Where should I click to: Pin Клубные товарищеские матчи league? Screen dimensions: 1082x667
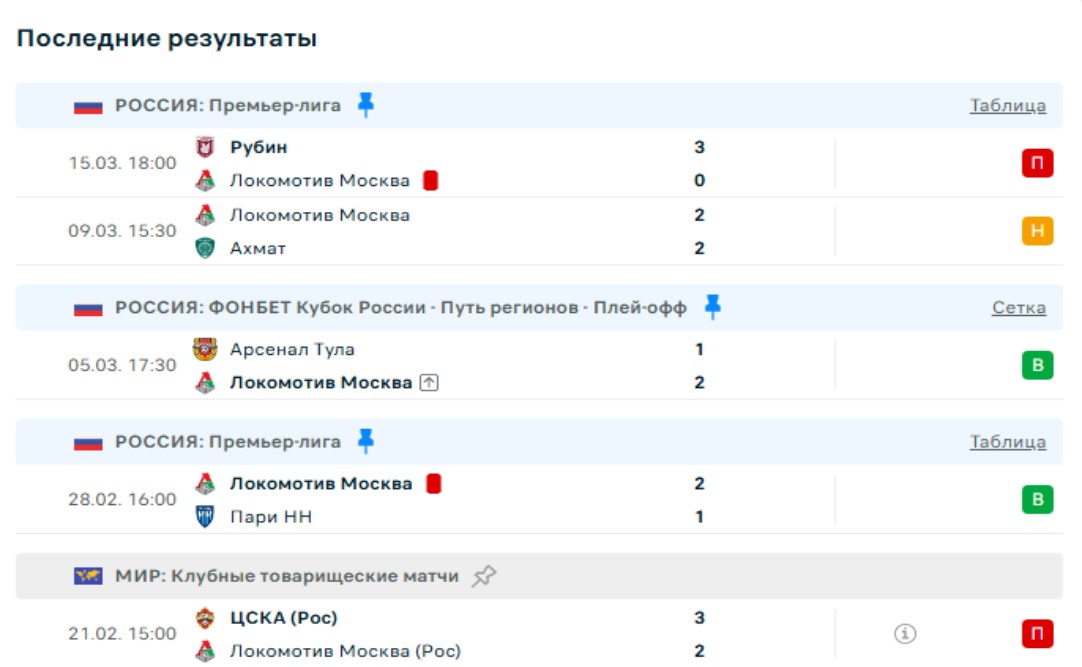pos(484,576)
